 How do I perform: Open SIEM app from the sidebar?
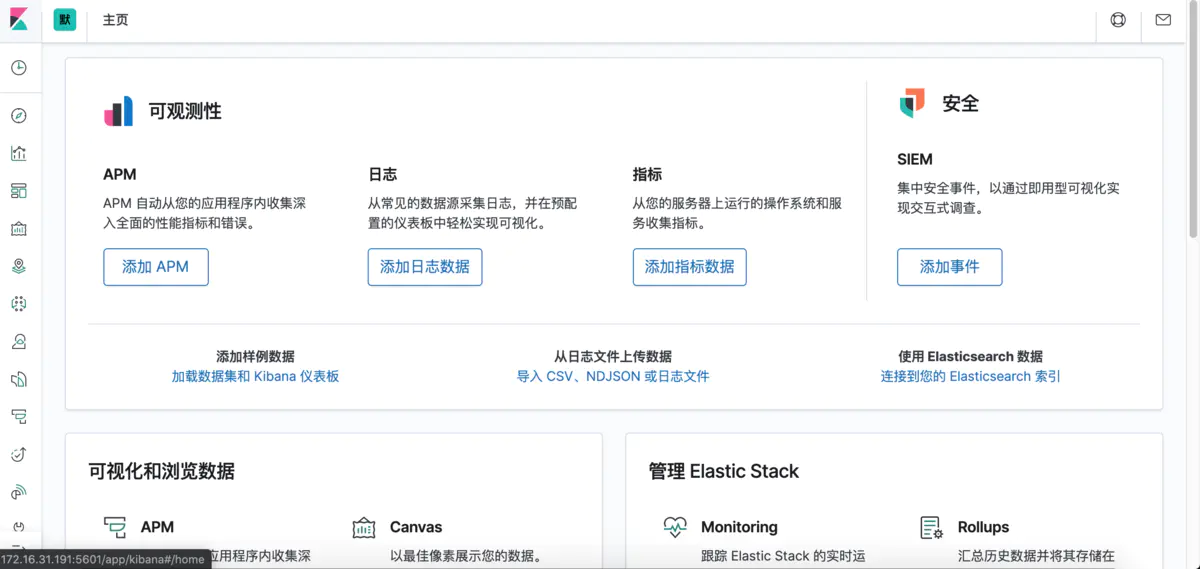tap(19, 492)
